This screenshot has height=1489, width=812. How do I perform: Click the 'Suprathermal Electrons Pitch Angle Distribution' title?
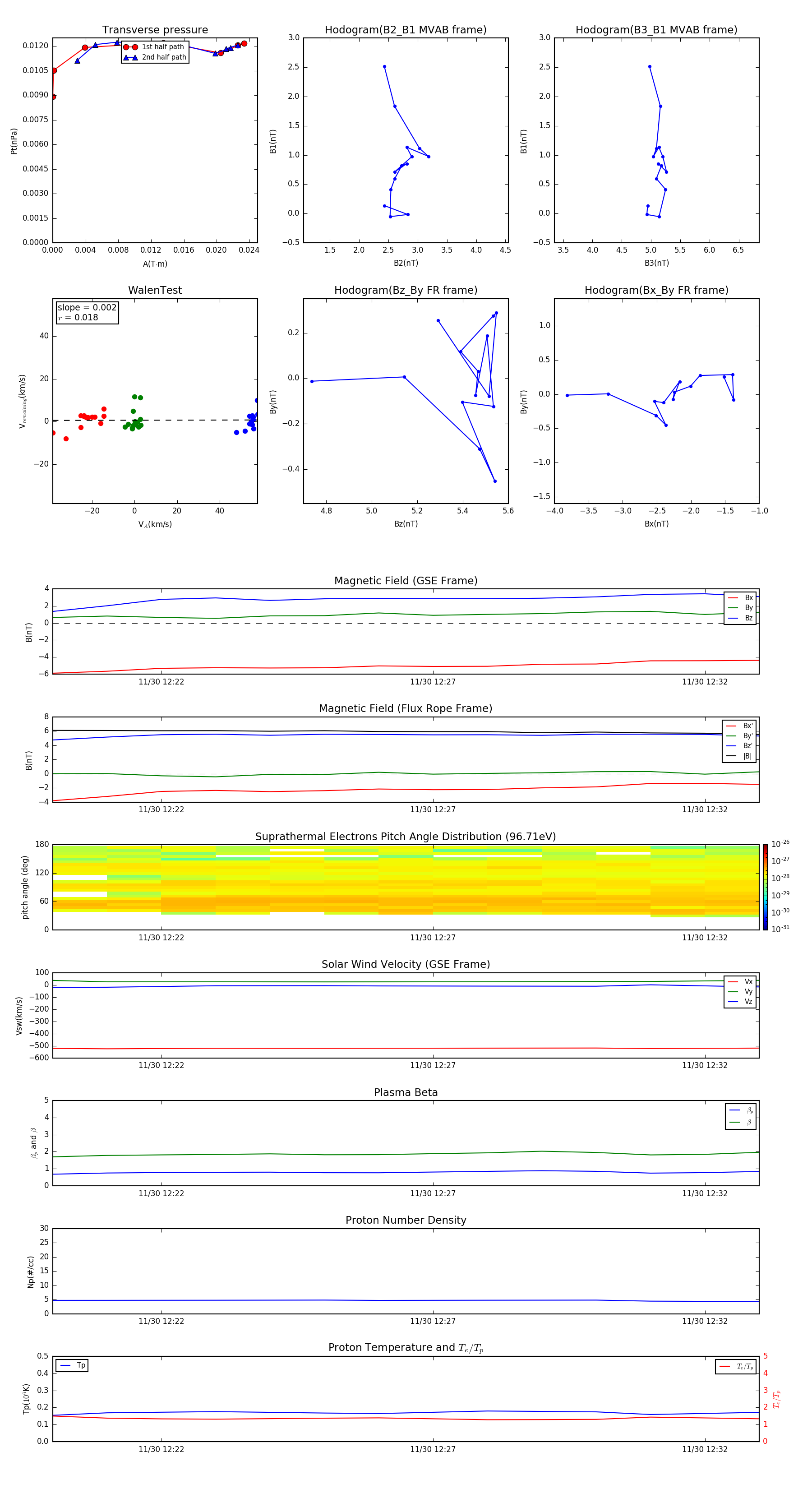point(406,837)
